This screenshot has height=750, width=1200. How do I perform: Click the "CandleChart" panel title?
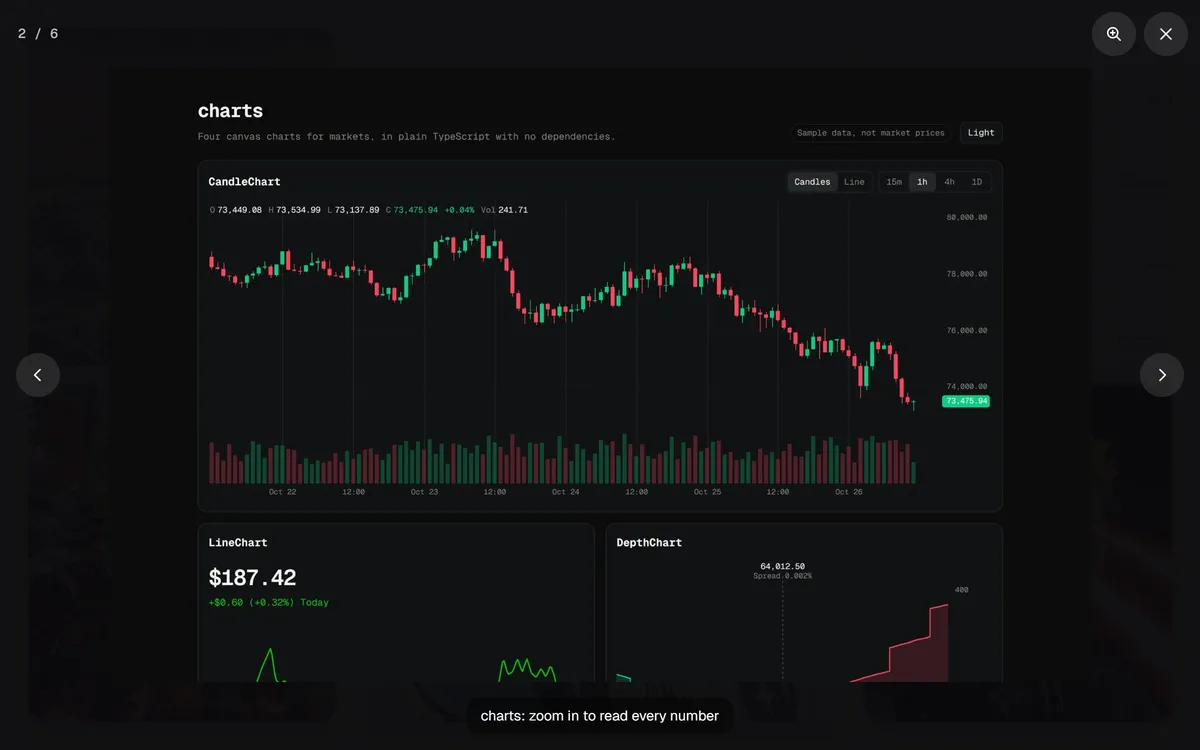244,182
